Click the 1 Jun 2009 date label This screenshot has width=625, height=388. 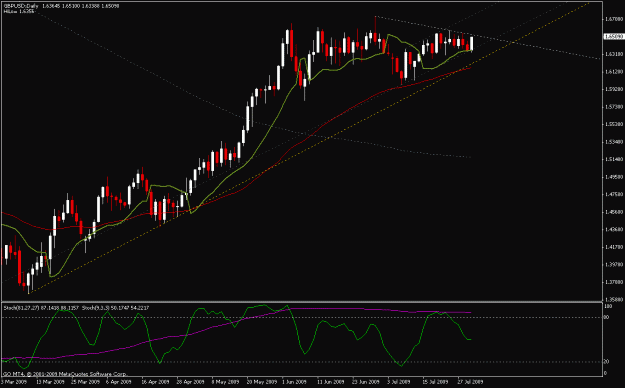294,382
